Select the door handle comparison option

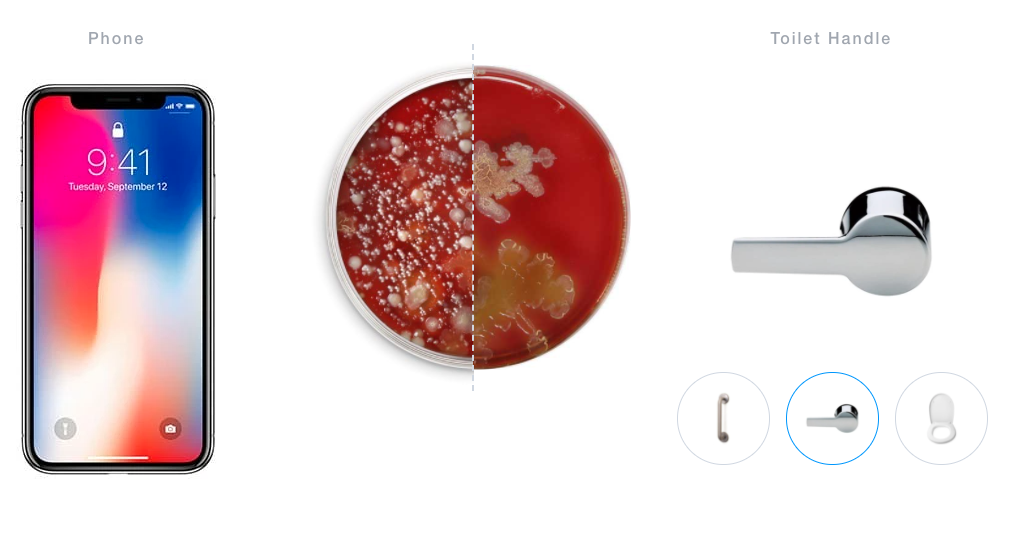(723, 419)
